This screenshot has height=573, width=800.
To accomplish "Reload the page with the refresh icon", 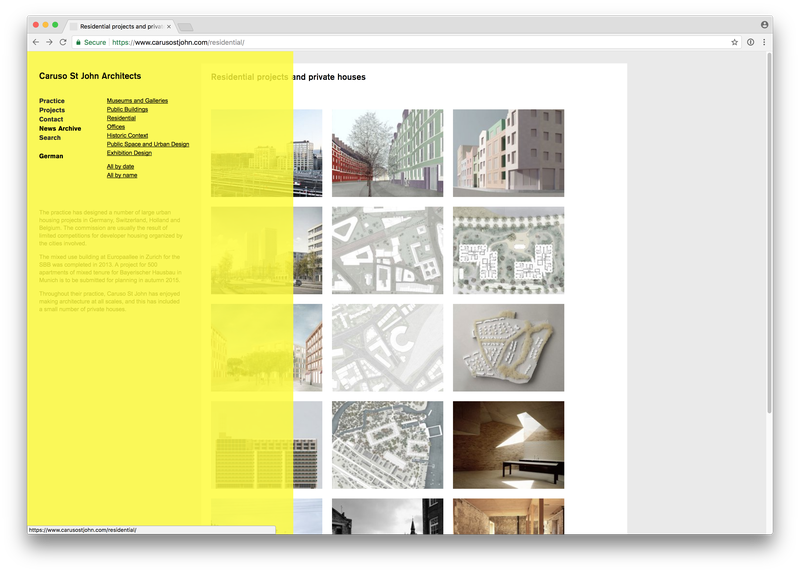I will (x=63, y=42).
